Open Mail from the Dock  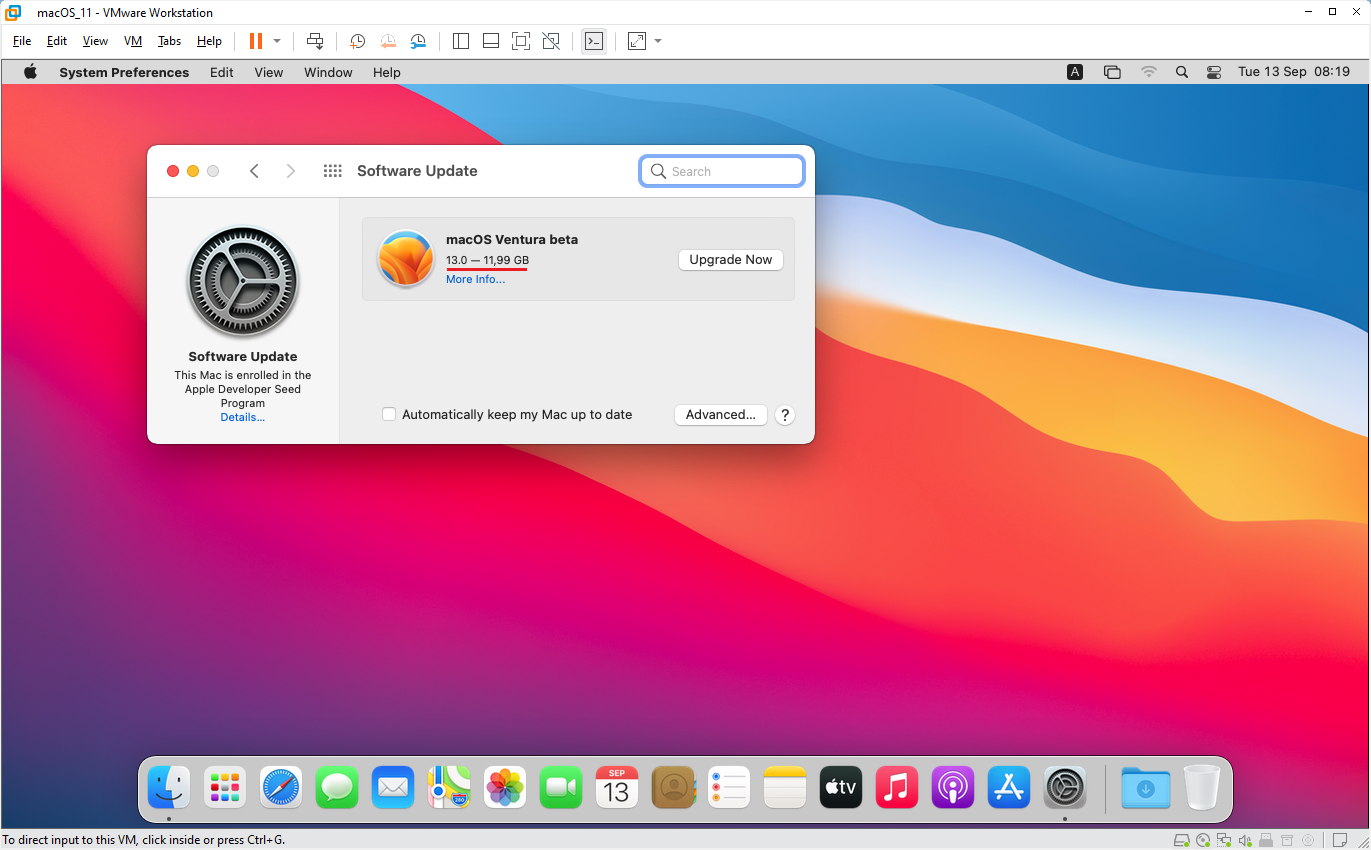tap(393, 788)
